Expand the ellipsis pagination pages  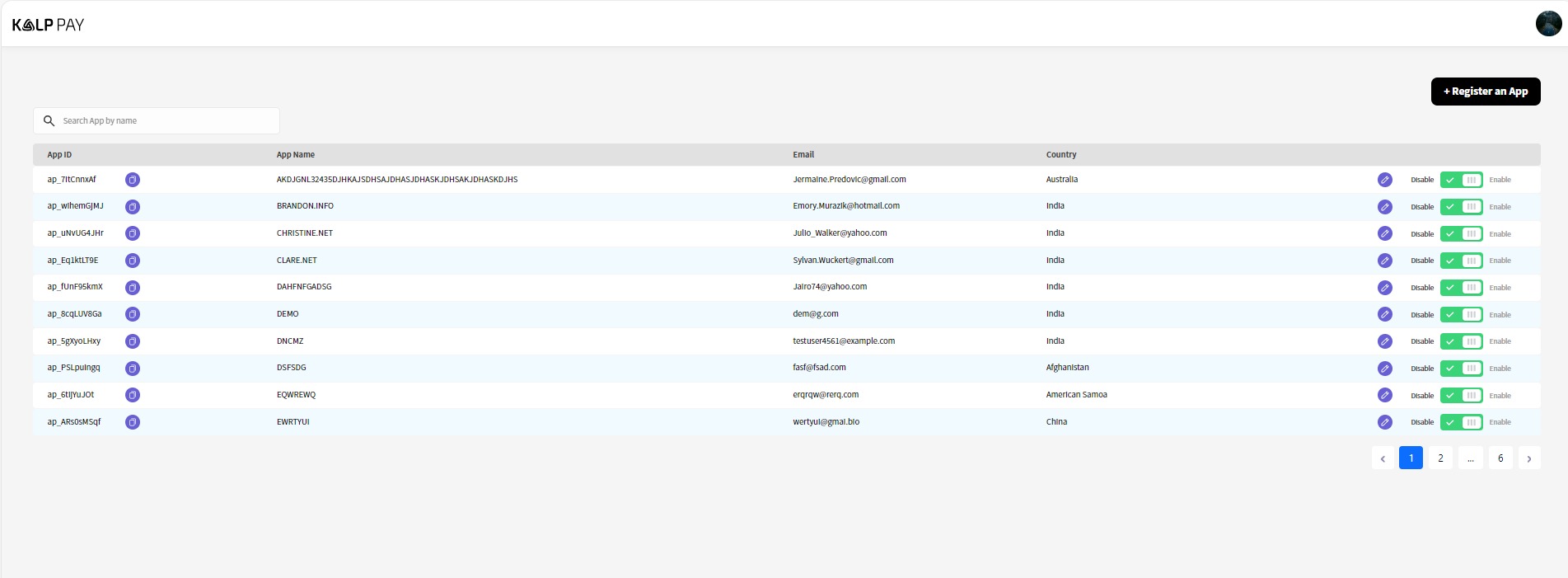1470,458
